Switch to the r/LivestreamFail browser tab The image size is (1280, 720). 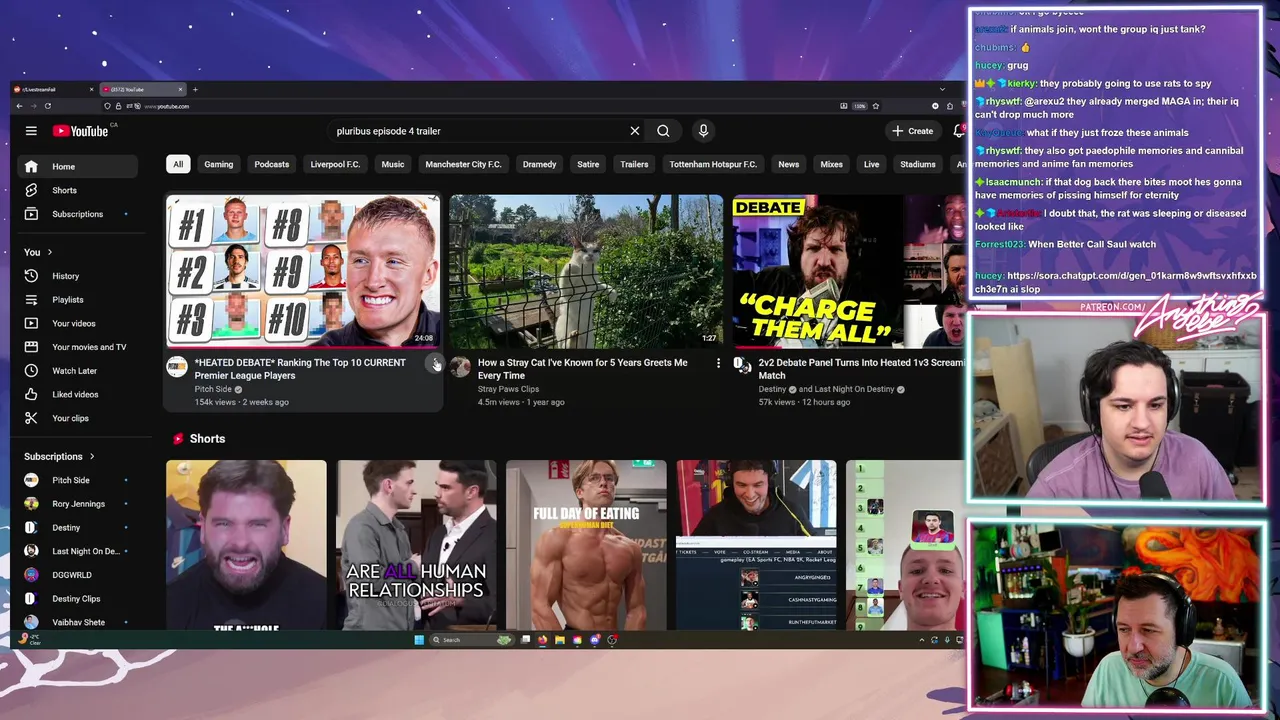tap(52, 90)
